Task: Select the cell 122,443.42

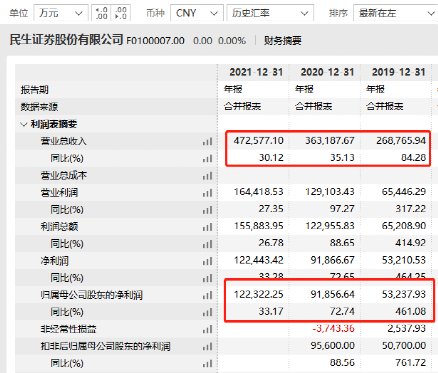Action: pos(258,260)
